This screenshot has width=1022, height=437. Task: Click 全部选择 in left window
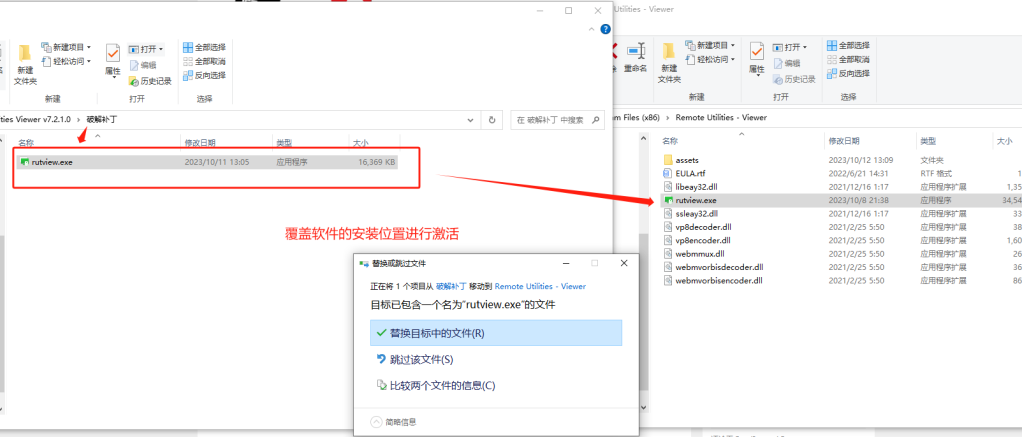[204, 47]
